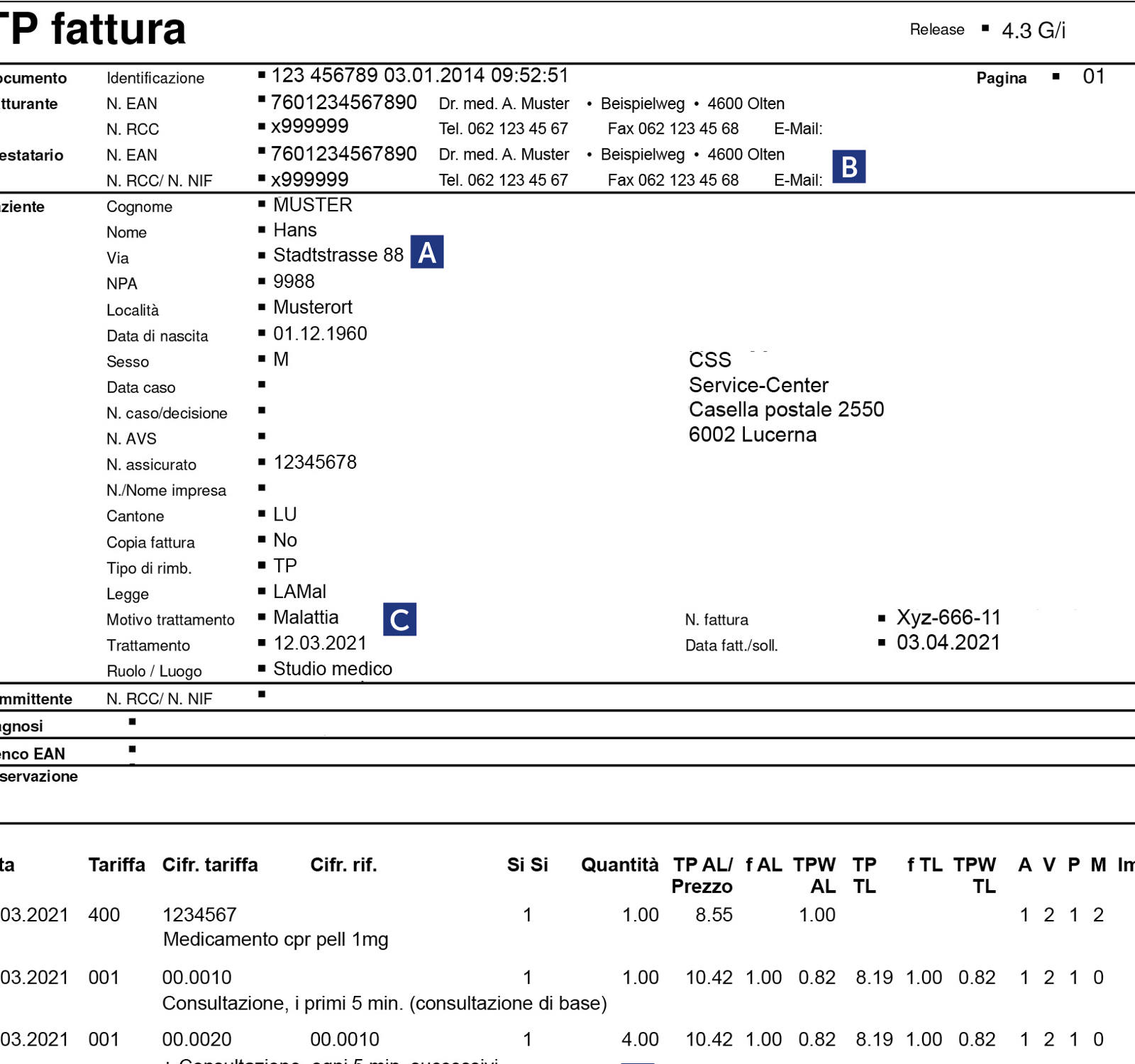The height and width of the screenshot is (1064, 1135).
Task: Select the 'NPA' label
Action: tap(121, 284)
